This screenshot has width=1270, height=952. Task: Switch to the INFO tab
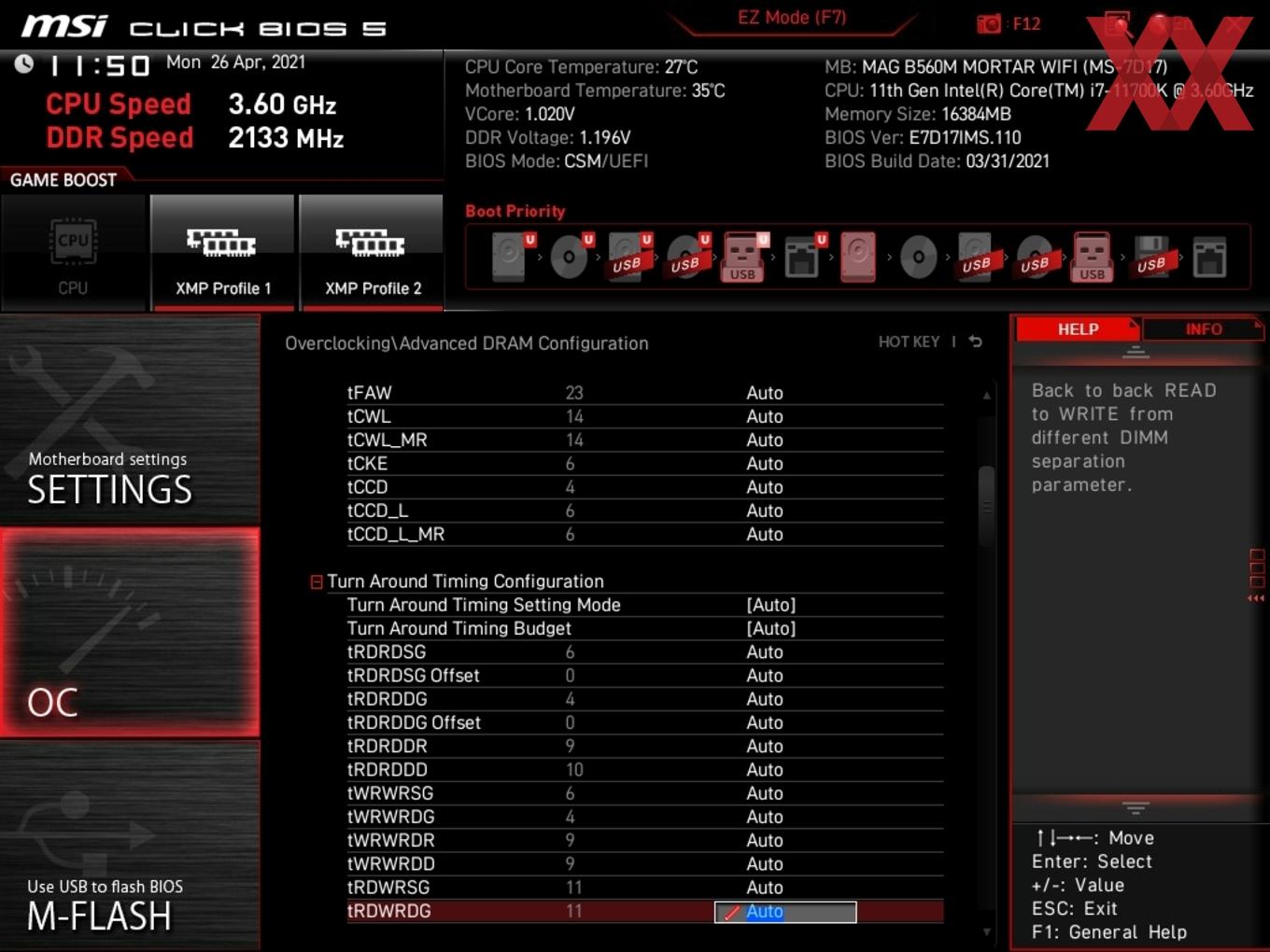(x=1204, y=329)
